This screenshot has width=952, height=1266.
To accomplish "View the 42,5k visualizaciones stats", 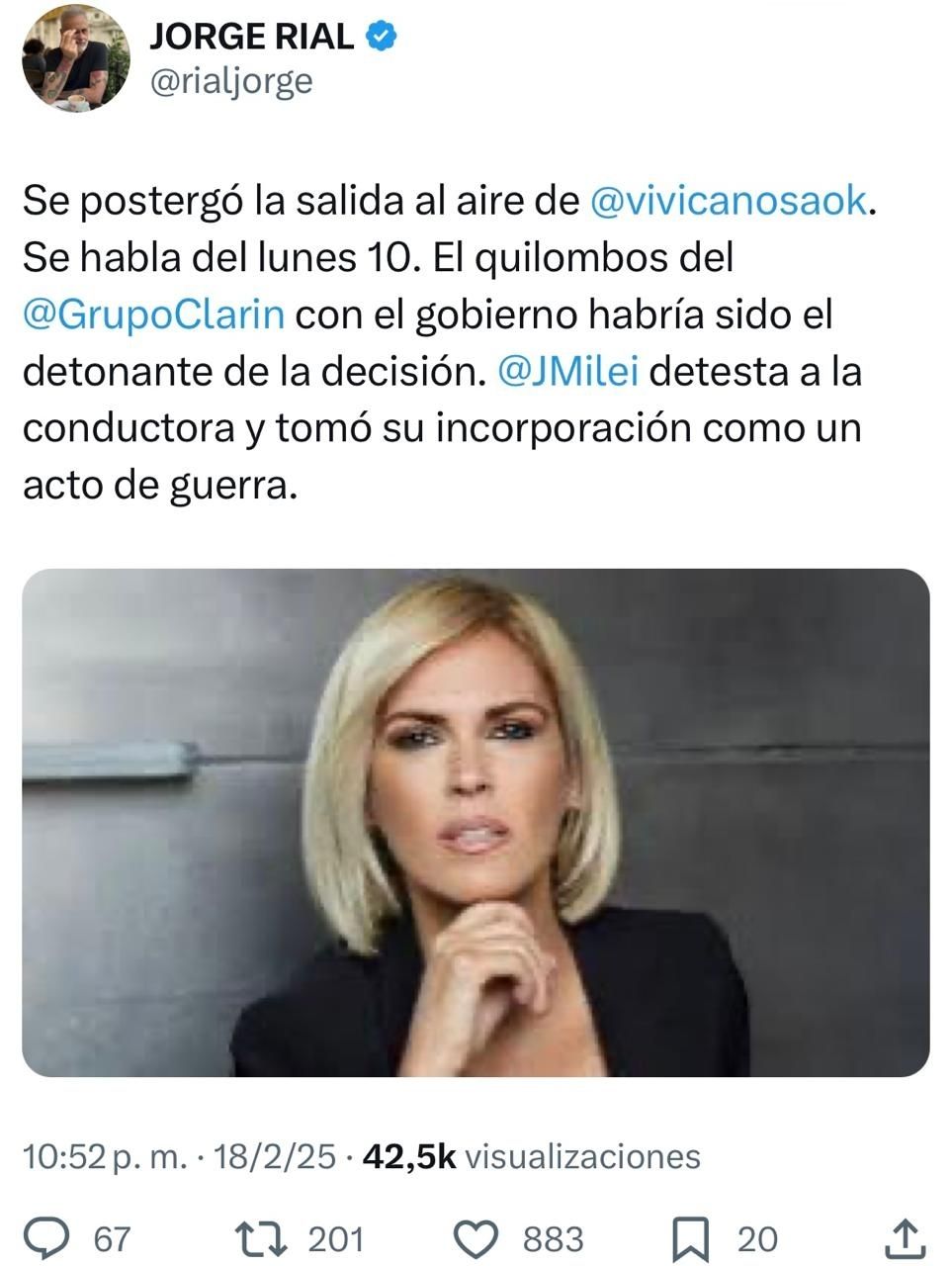I will [x=532, y=1156].
